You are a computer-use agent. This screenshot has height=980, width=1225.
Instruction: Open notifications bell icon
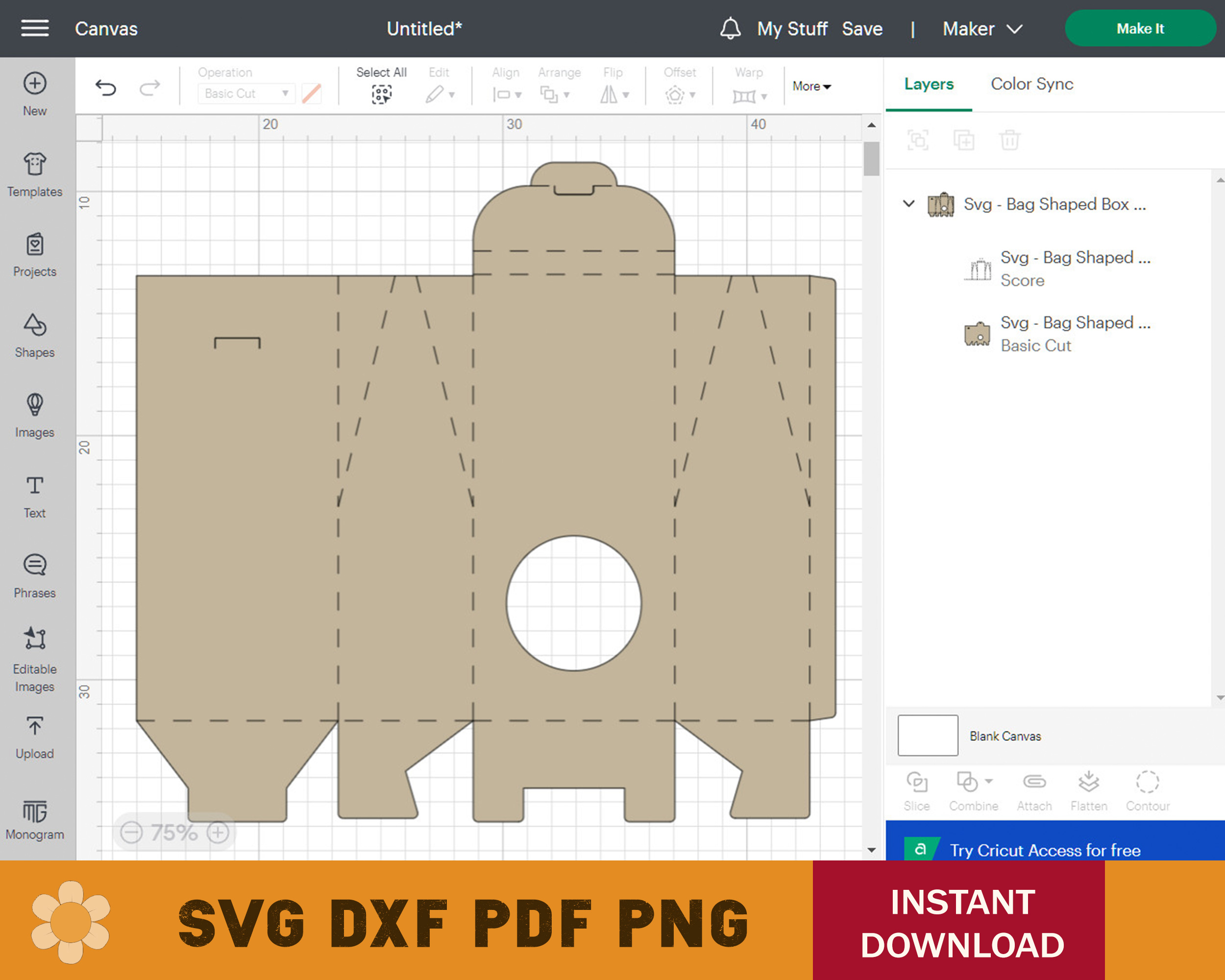[730, 28]
